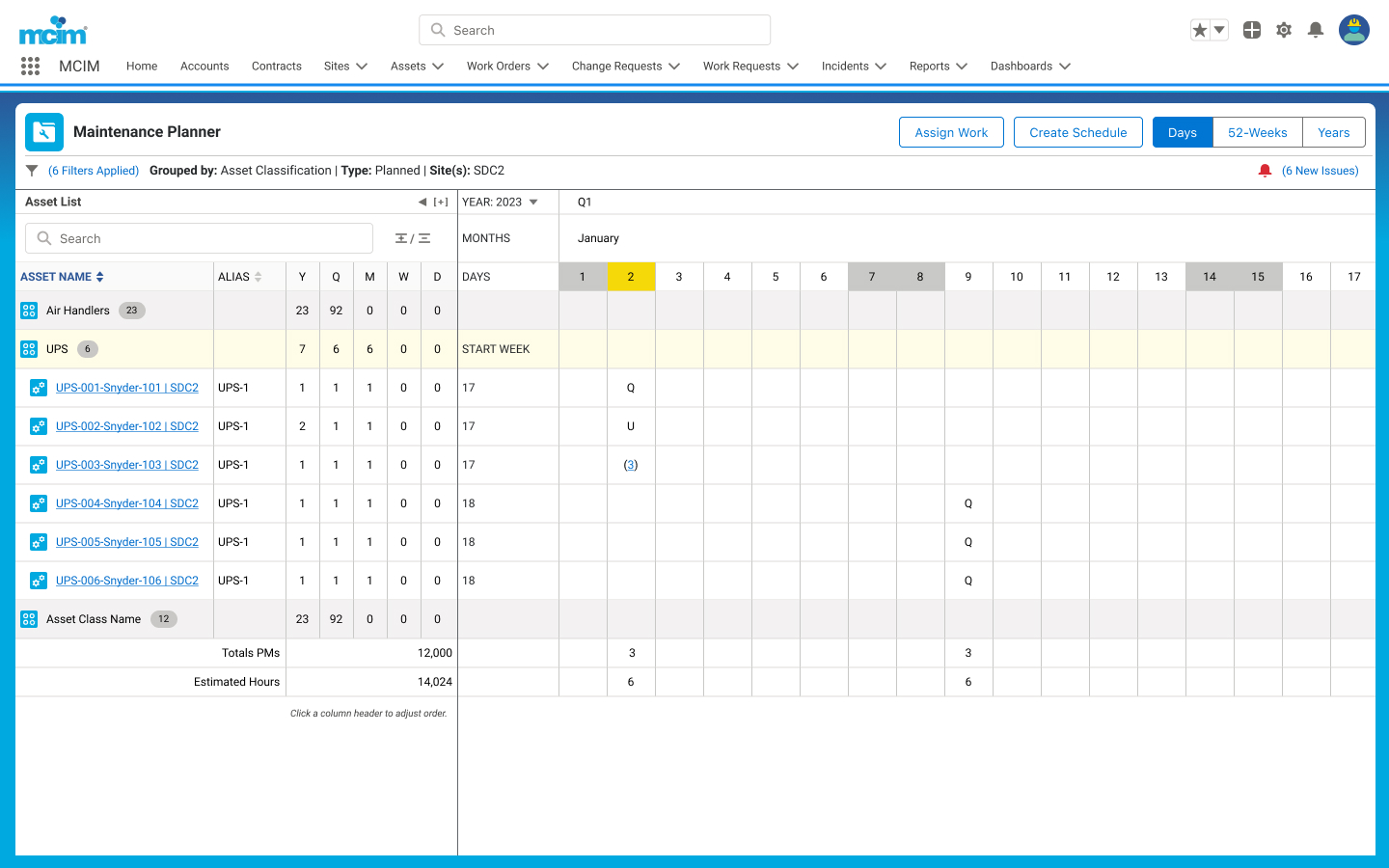The image size is (1389, 868).
Task: Go to the Accounts menu item
Action: 204,66
